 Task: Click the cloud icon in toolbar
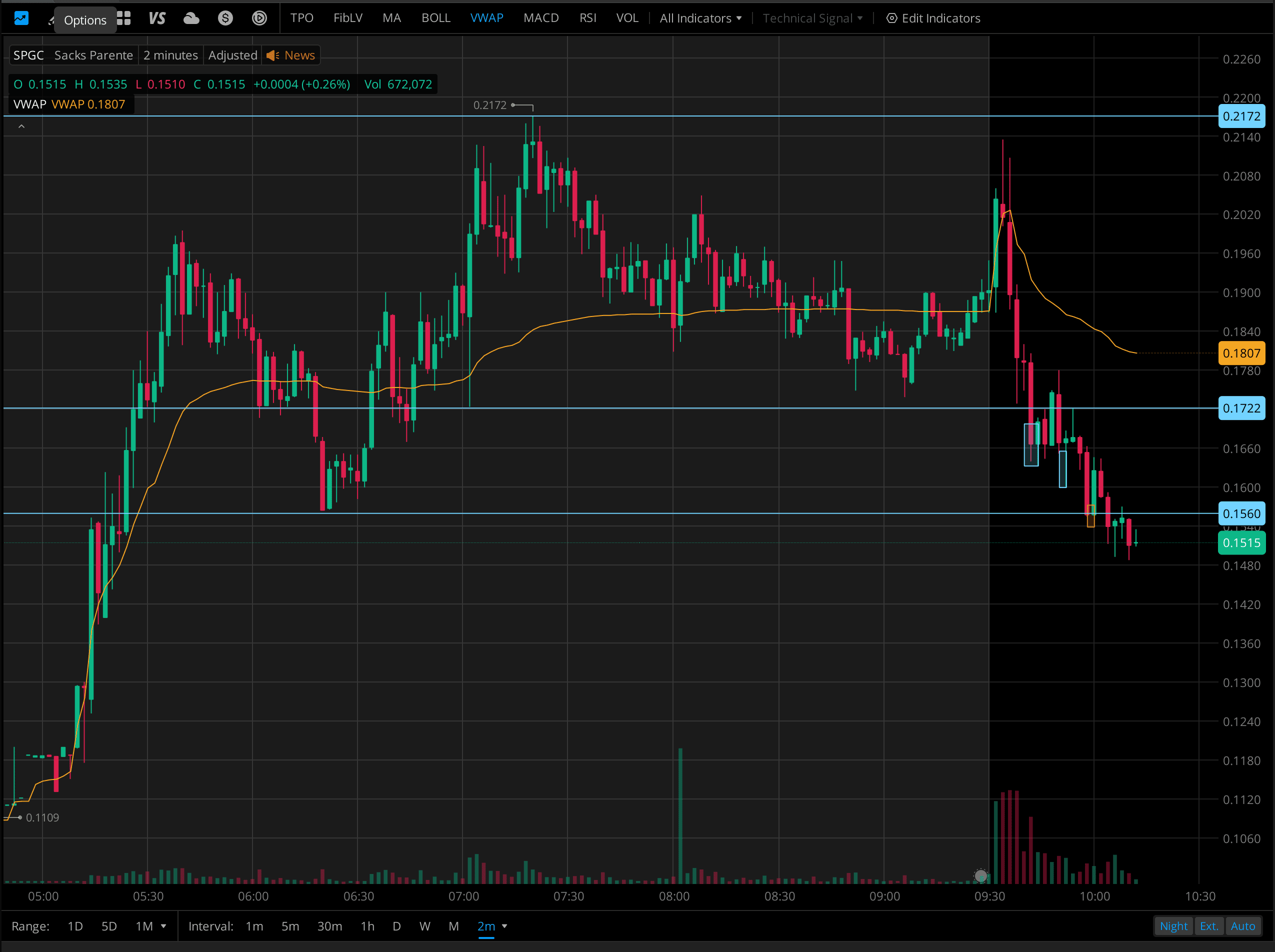[191, 18]
